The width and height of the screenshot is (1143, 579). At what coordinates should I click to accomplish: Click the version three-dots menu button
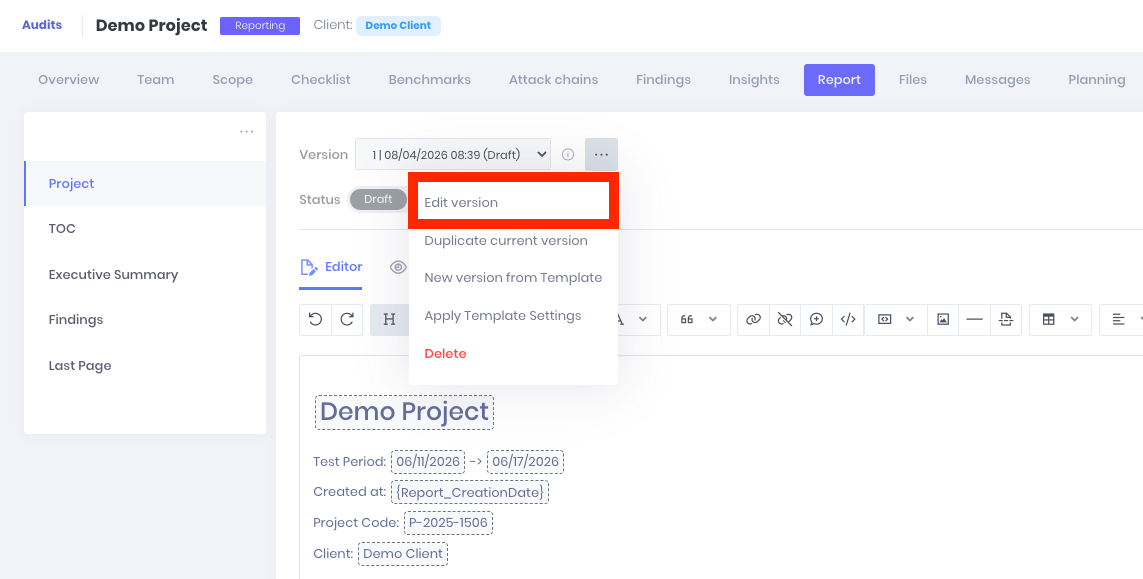601,155
